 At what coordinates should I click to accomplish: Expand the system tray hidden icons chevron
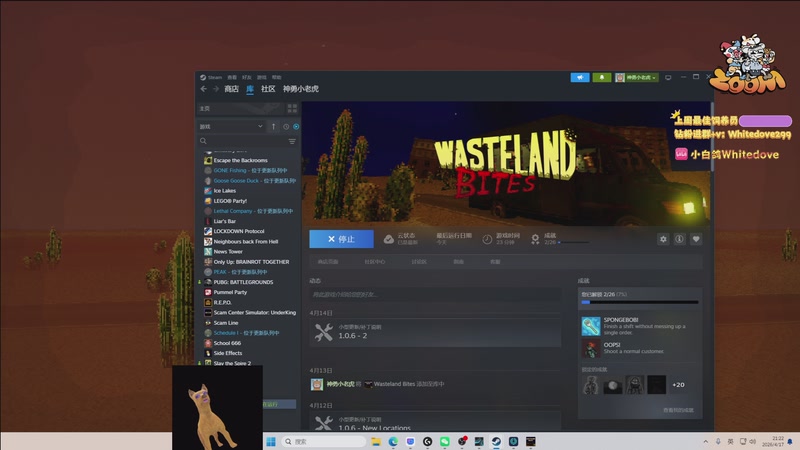pyautogui.click(x=706, y=441)
